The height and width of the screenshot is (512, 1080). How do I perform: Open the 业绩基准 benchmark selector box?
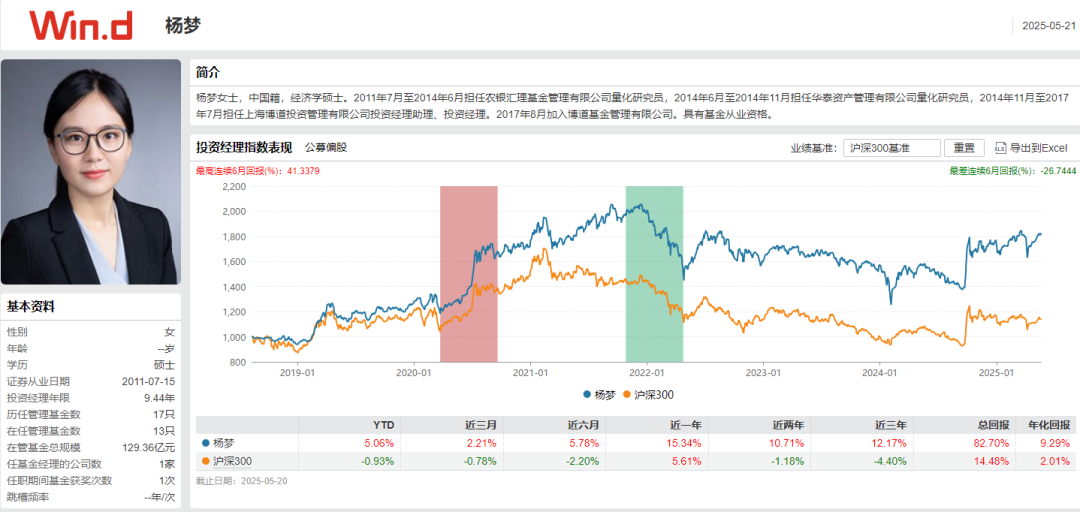pos(891,148)
